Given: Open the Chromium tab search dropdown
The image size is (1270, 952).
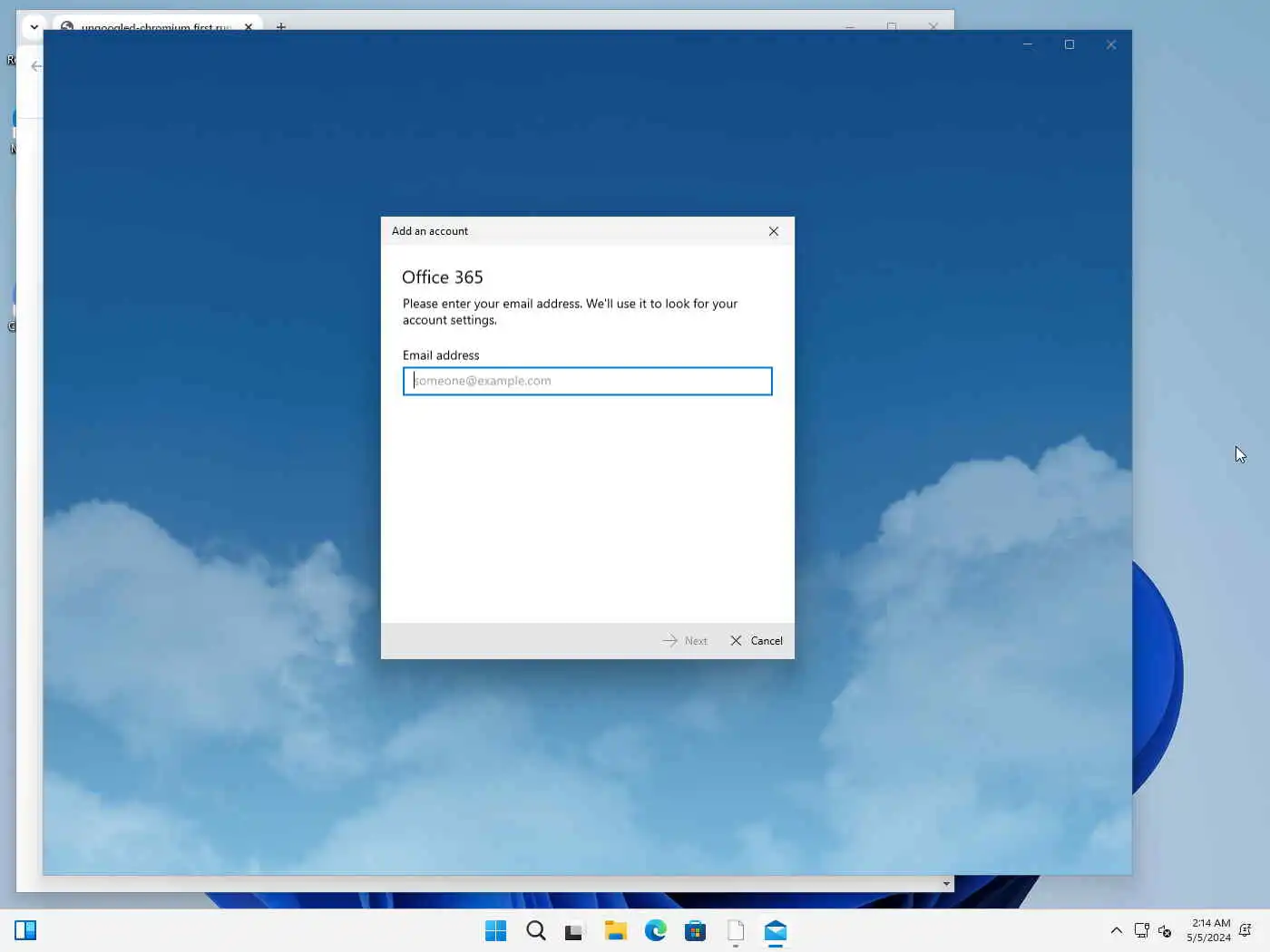Looking at the screenshot, I should point(34,26).
